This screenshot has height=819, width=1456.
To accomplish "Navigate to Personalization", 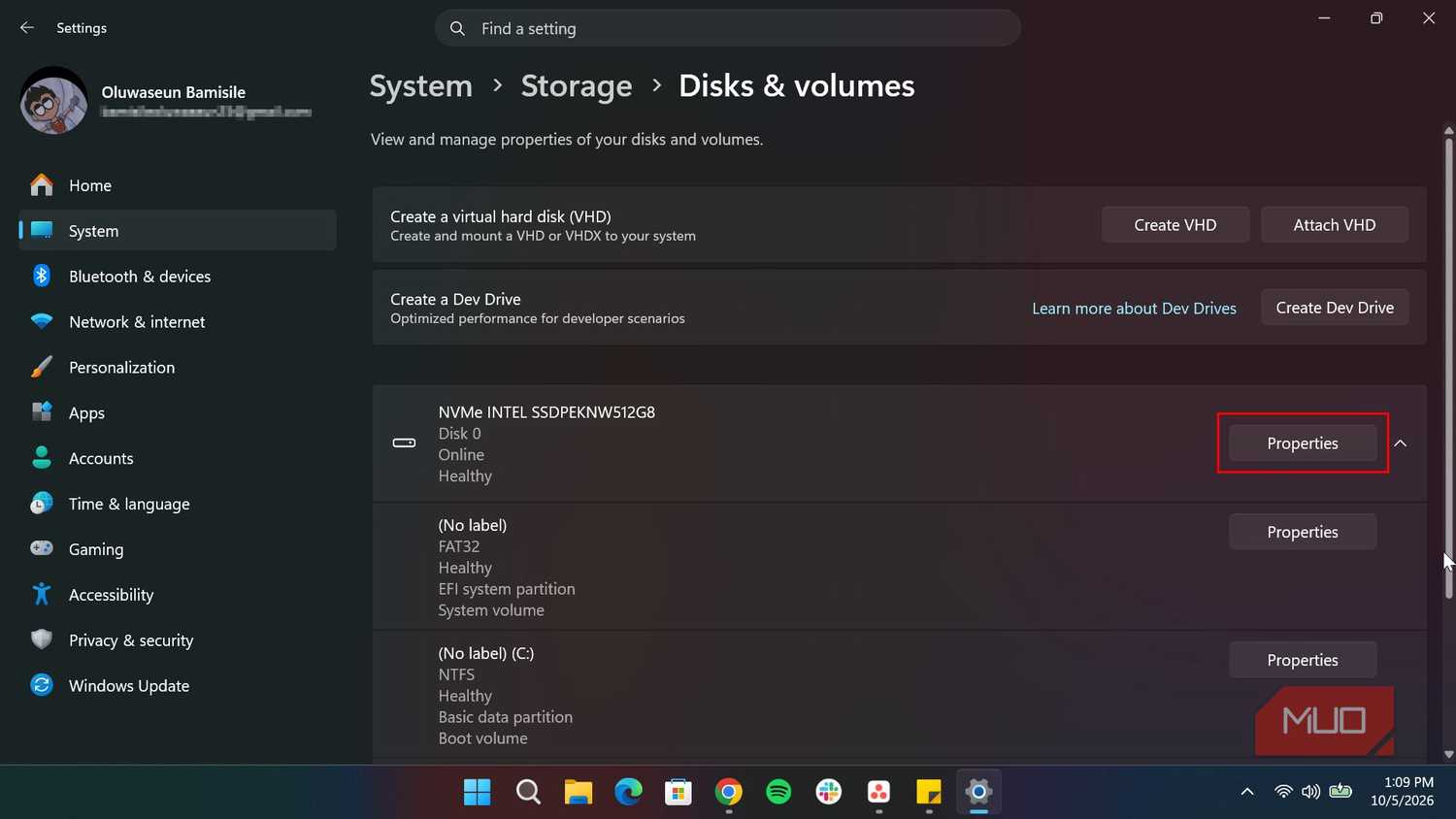I will (x=178, y=368).
